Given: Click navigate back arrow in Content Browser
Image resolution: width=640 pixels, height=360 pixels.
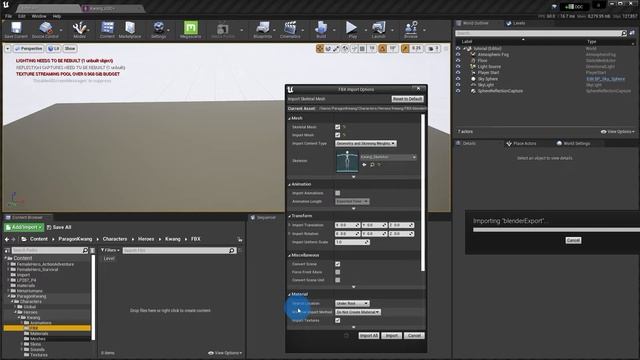Looking at the screenshot, I should click(x=7, y=239).
